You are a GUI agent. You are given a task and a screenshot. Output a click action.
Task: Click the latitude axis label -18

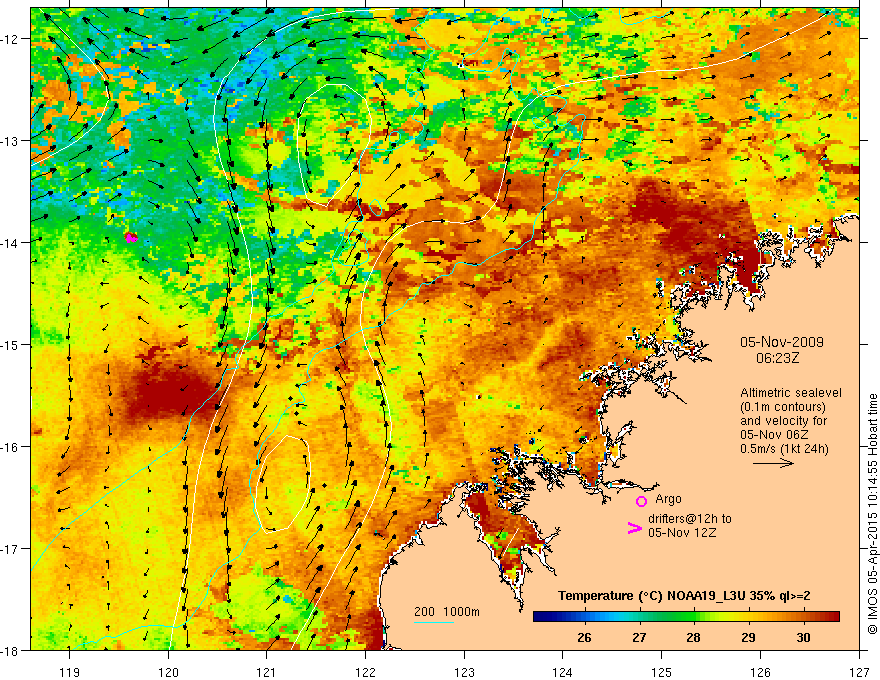[10, 651]
